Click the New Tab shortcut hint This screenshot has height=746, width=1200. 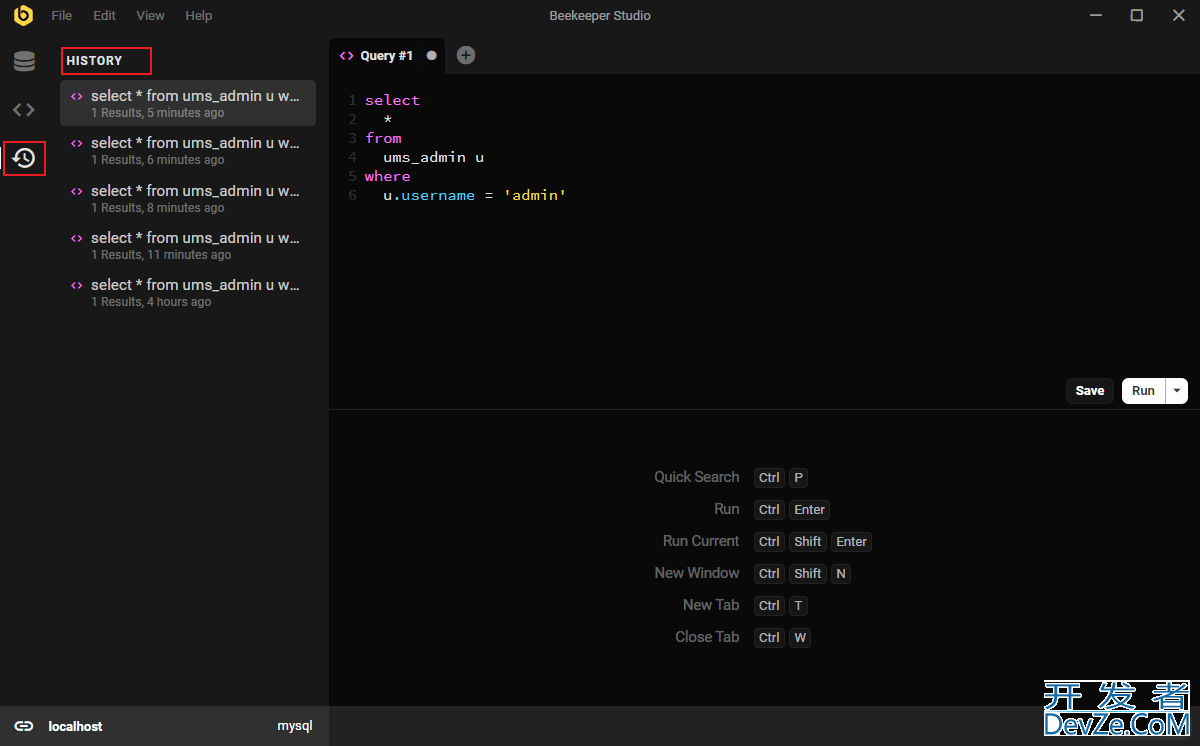pyautogui.click(x=711, y=605)
